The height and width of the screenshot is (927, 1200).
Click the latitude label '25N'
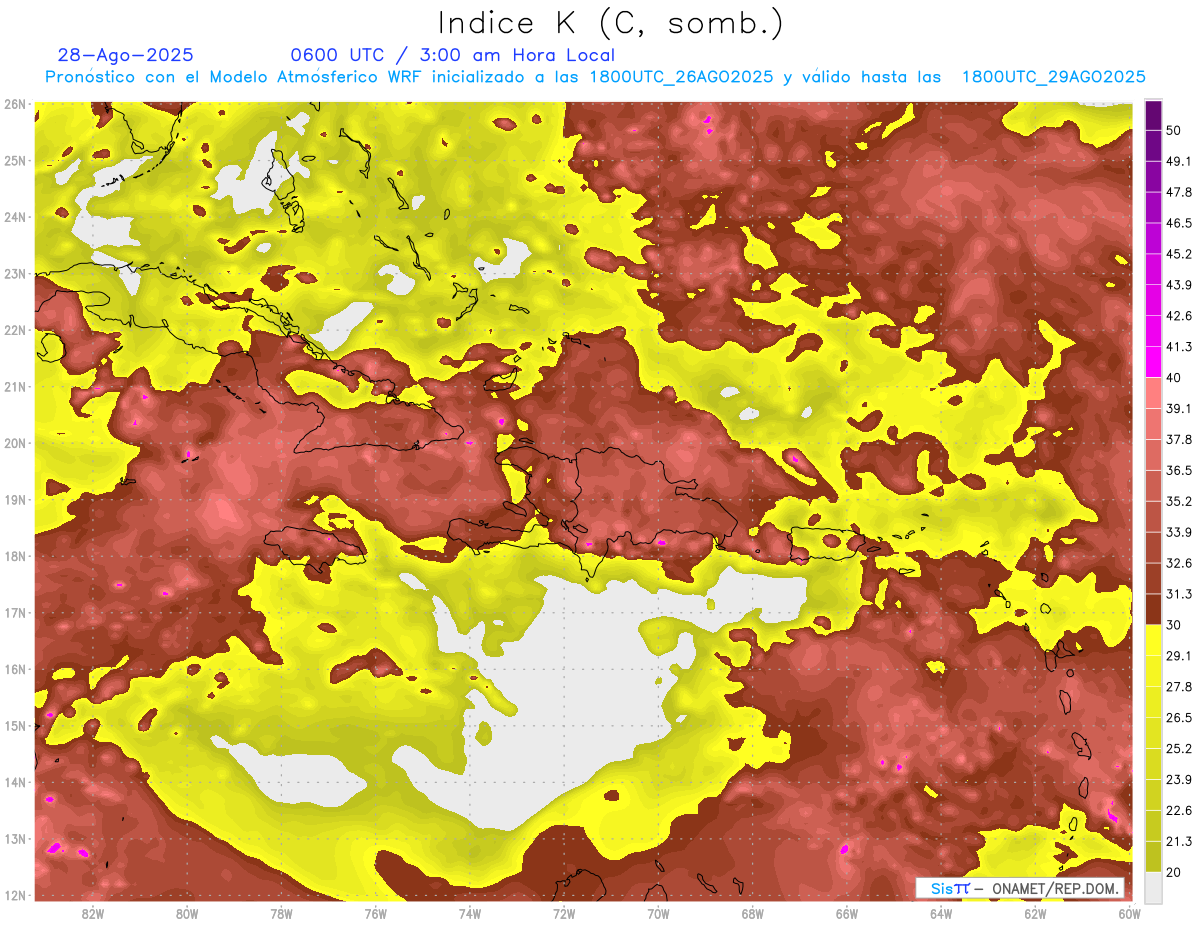point(15,160)
